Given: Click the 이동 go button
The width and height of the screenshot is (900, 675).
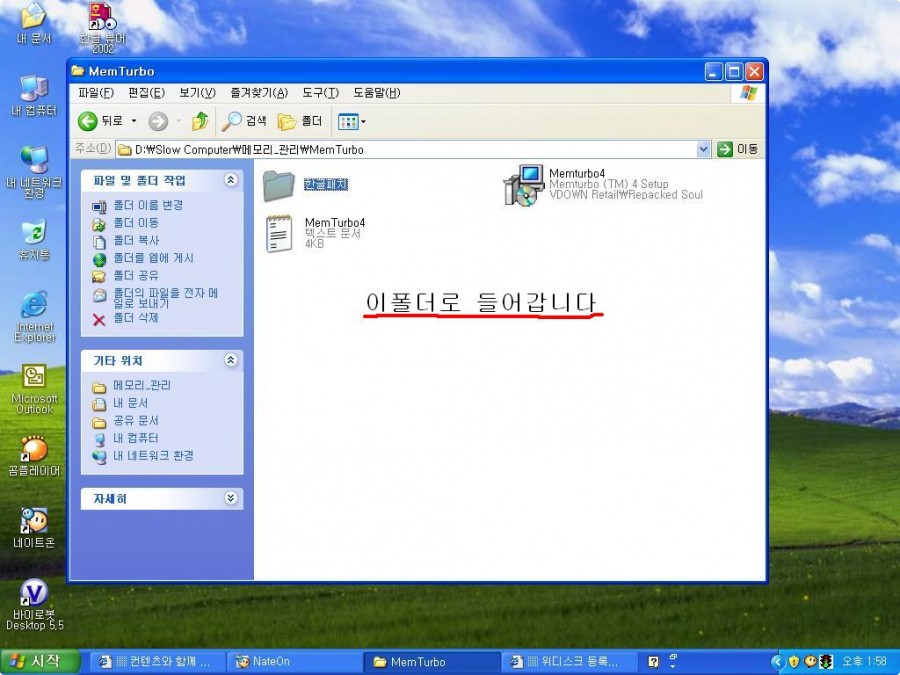Looking at the screenshot, I should pyautogui.click(x=738, y=149).
